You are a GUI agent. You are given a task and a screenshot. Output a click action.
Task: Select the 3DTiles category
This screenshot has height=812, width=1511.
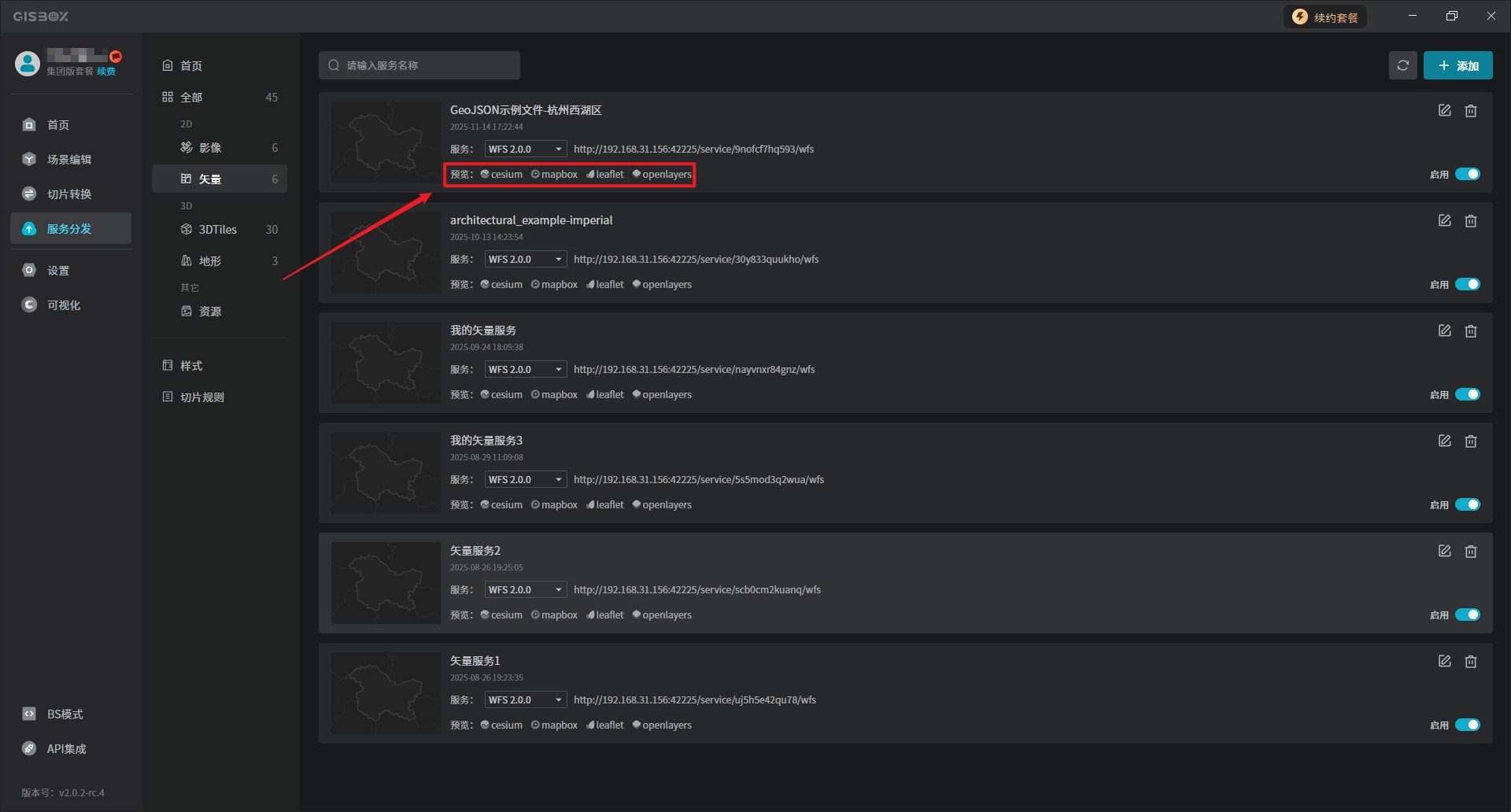218,230
